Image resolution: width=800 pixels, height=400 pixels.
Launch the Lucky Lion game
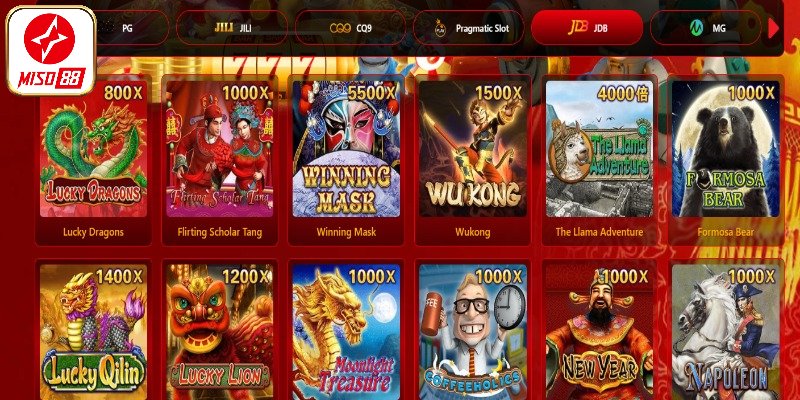pos(219,332)
